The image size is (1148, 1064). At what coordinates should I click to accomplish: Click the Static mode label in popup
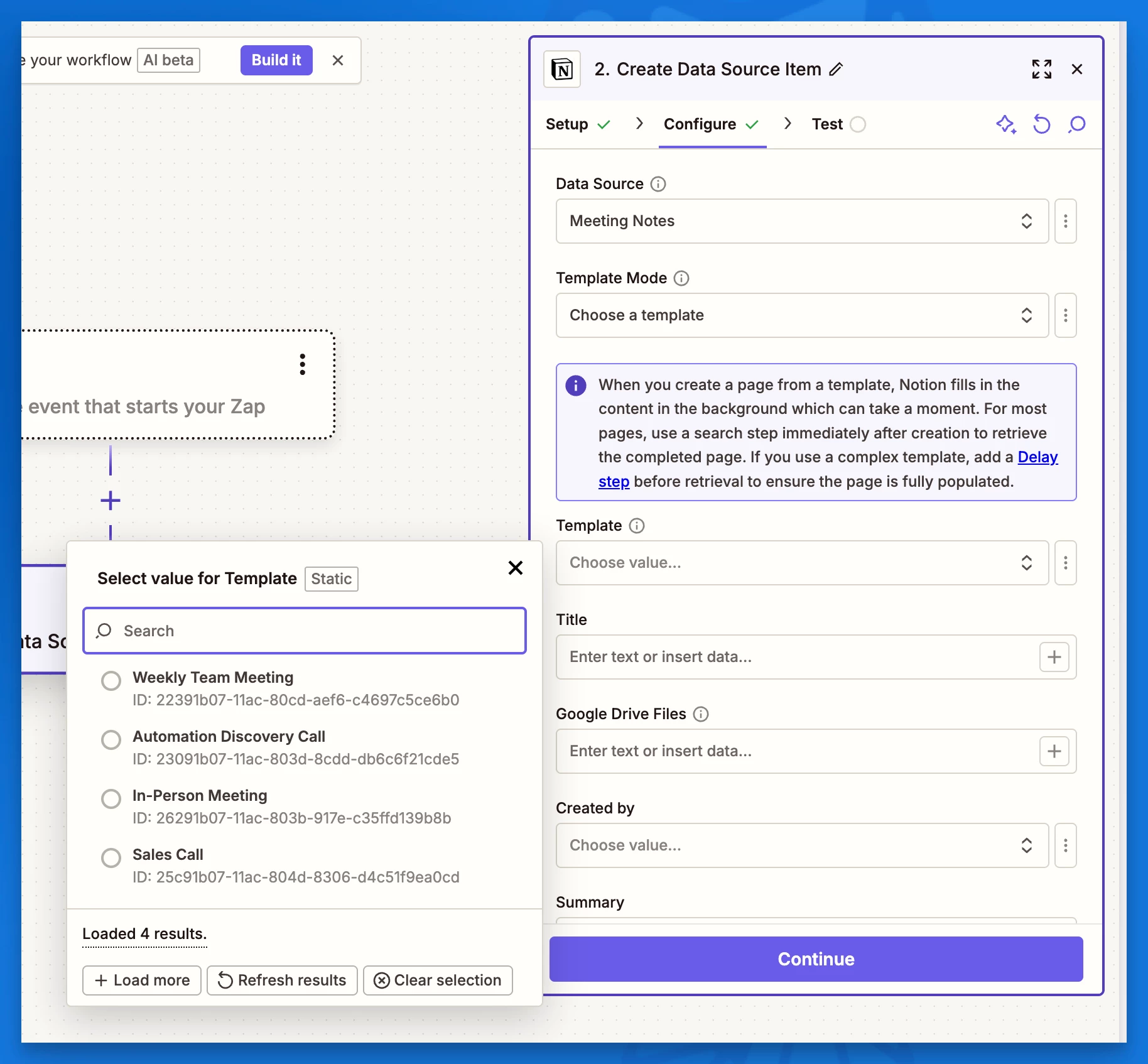pos(331,579)
